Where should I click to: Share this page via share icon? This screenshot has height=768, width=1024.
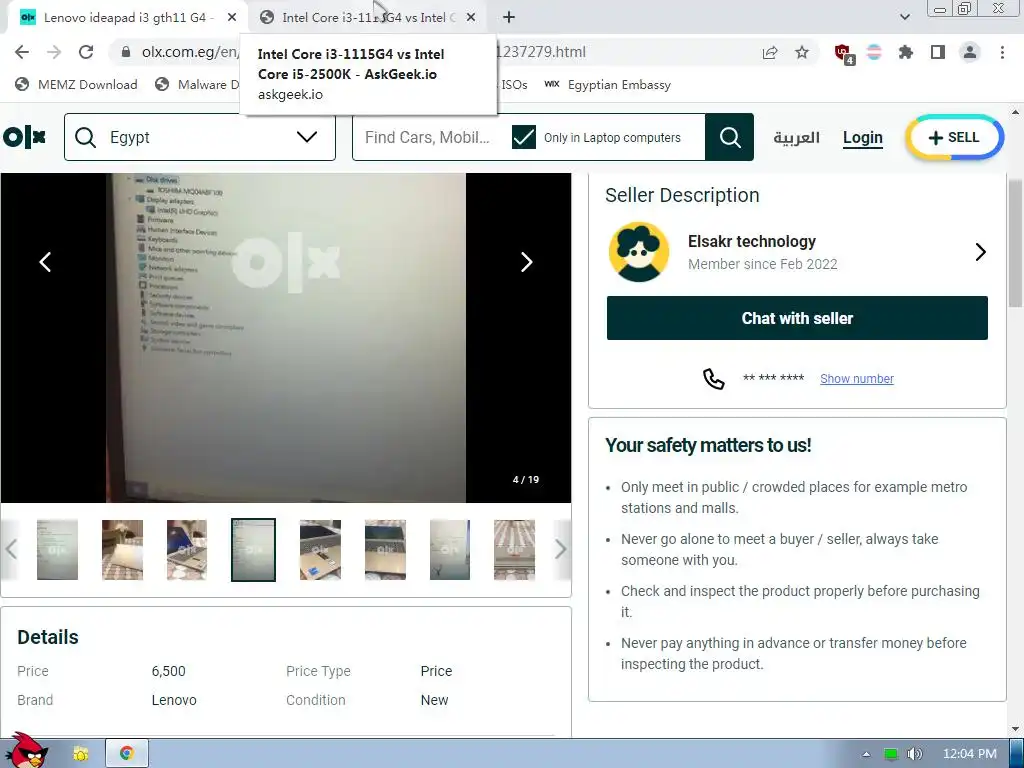point(770,52)
